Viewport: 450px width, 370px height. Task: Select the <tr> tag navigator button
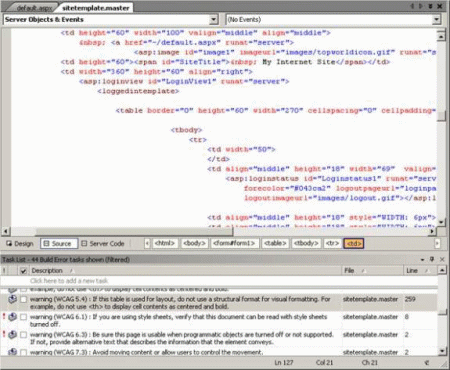tap(332, 243)
